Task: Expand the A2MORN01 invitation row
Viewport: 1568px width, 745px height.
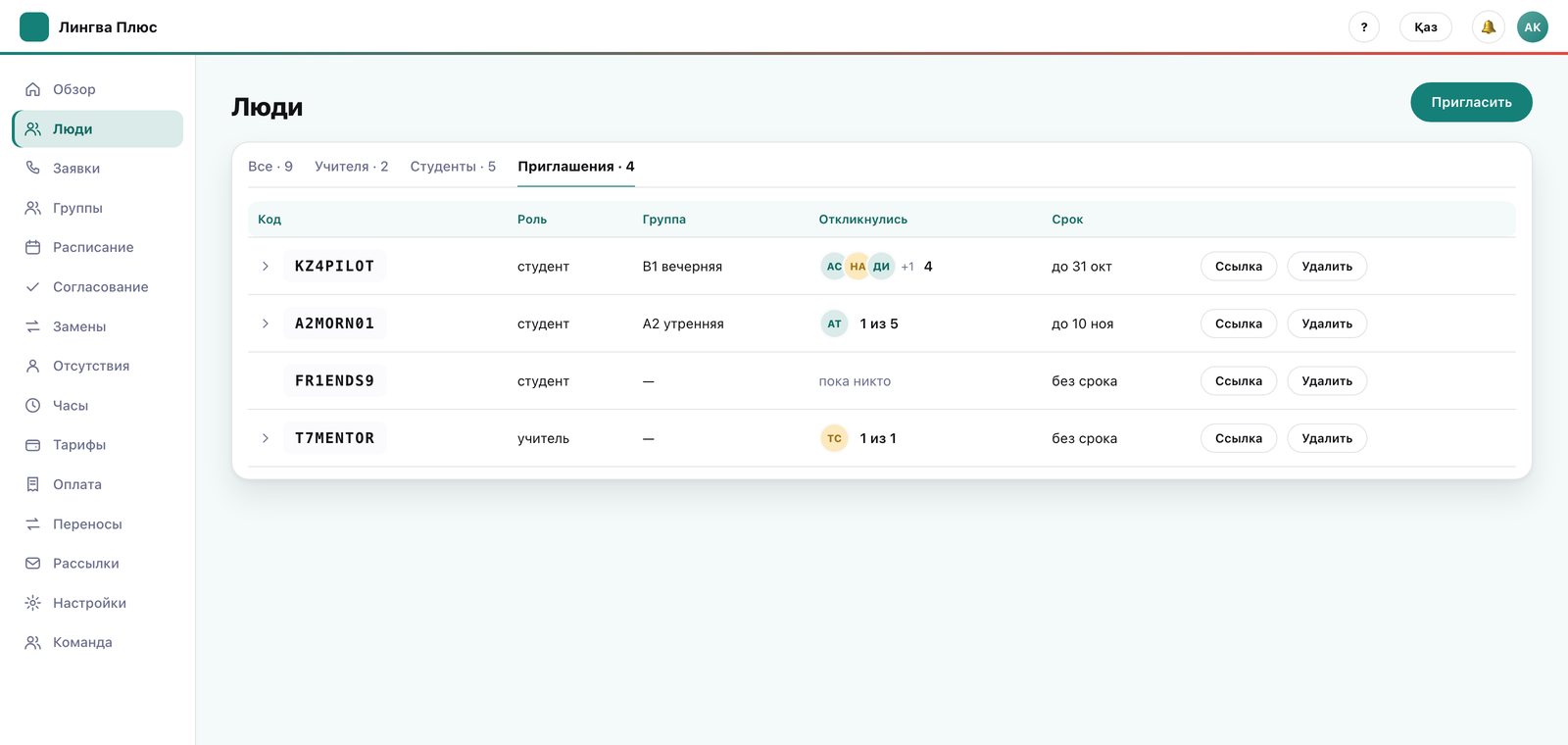Action: [x=265, y=323]
